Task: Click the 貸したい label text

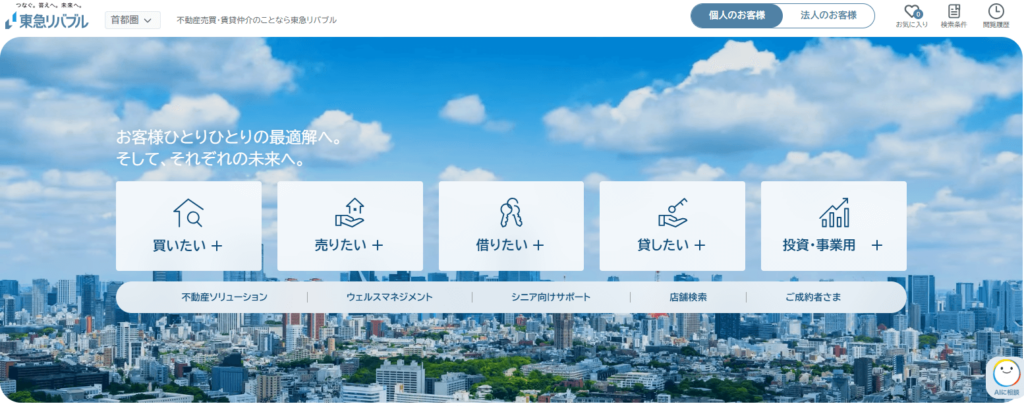Action: point(663,246)
